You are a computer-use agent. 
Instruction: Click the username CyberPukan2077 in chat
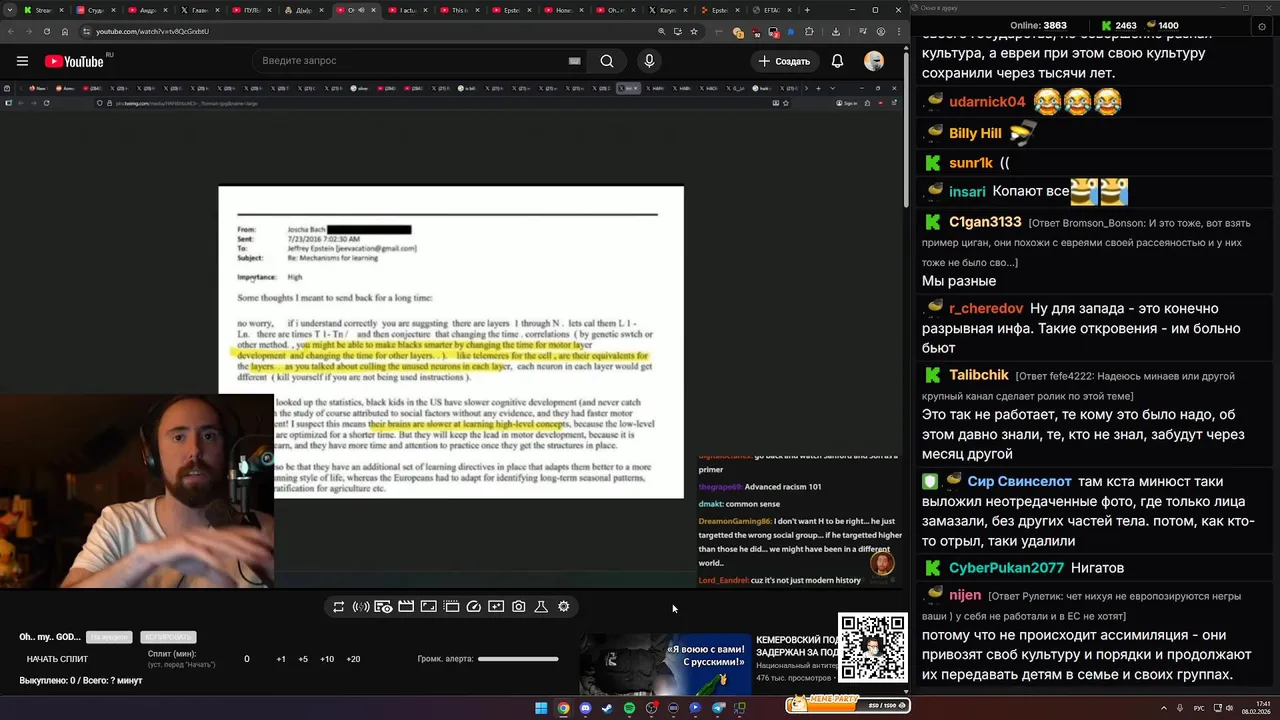pyautogui.click(x=1006, y=568)
